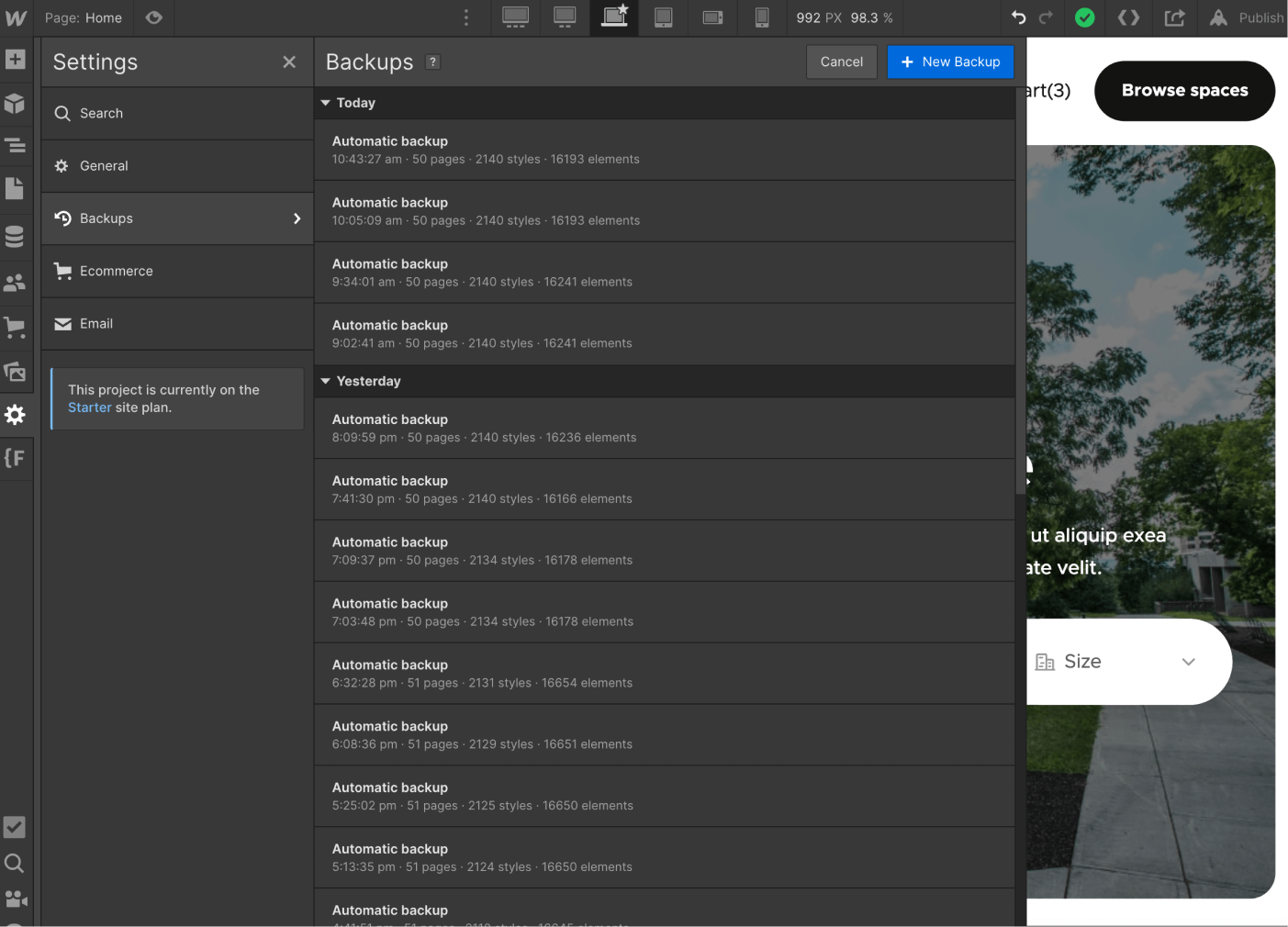Switch to the mobile landscape breakpoint

[712, 17]
